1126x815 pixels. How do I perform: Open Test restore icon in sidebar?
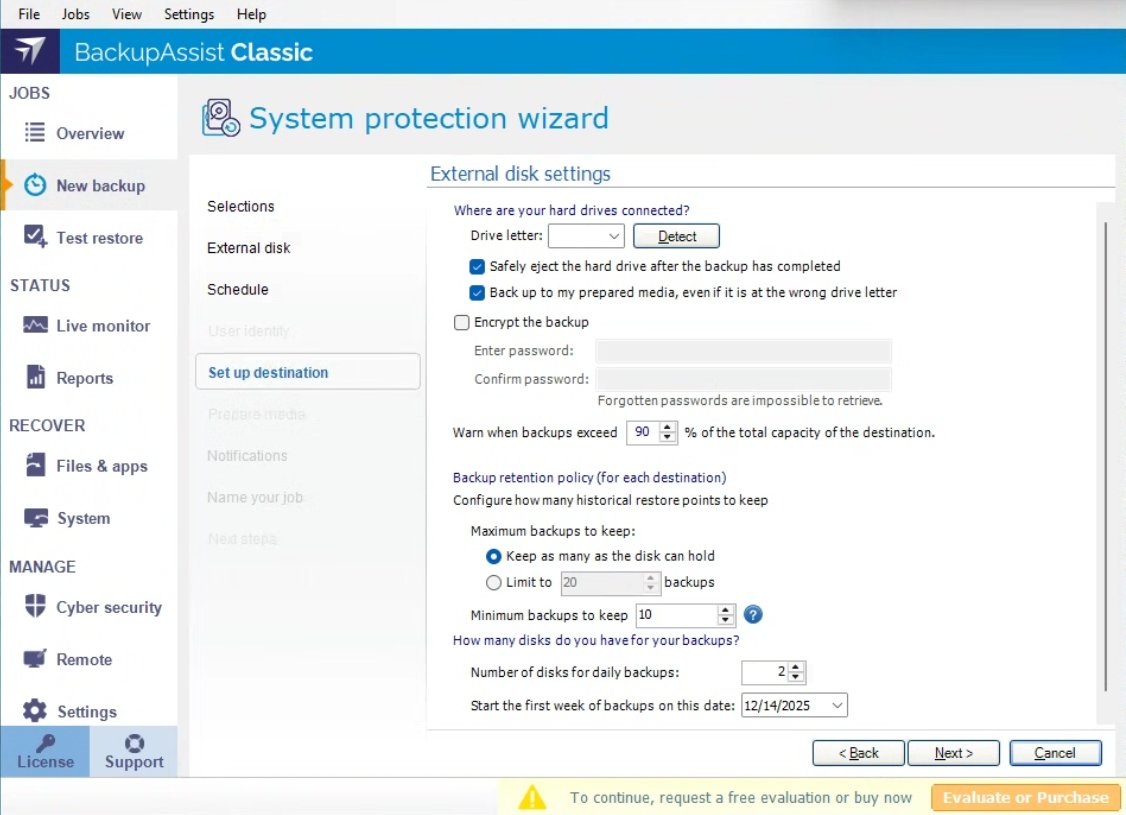[x=35, y=237]
